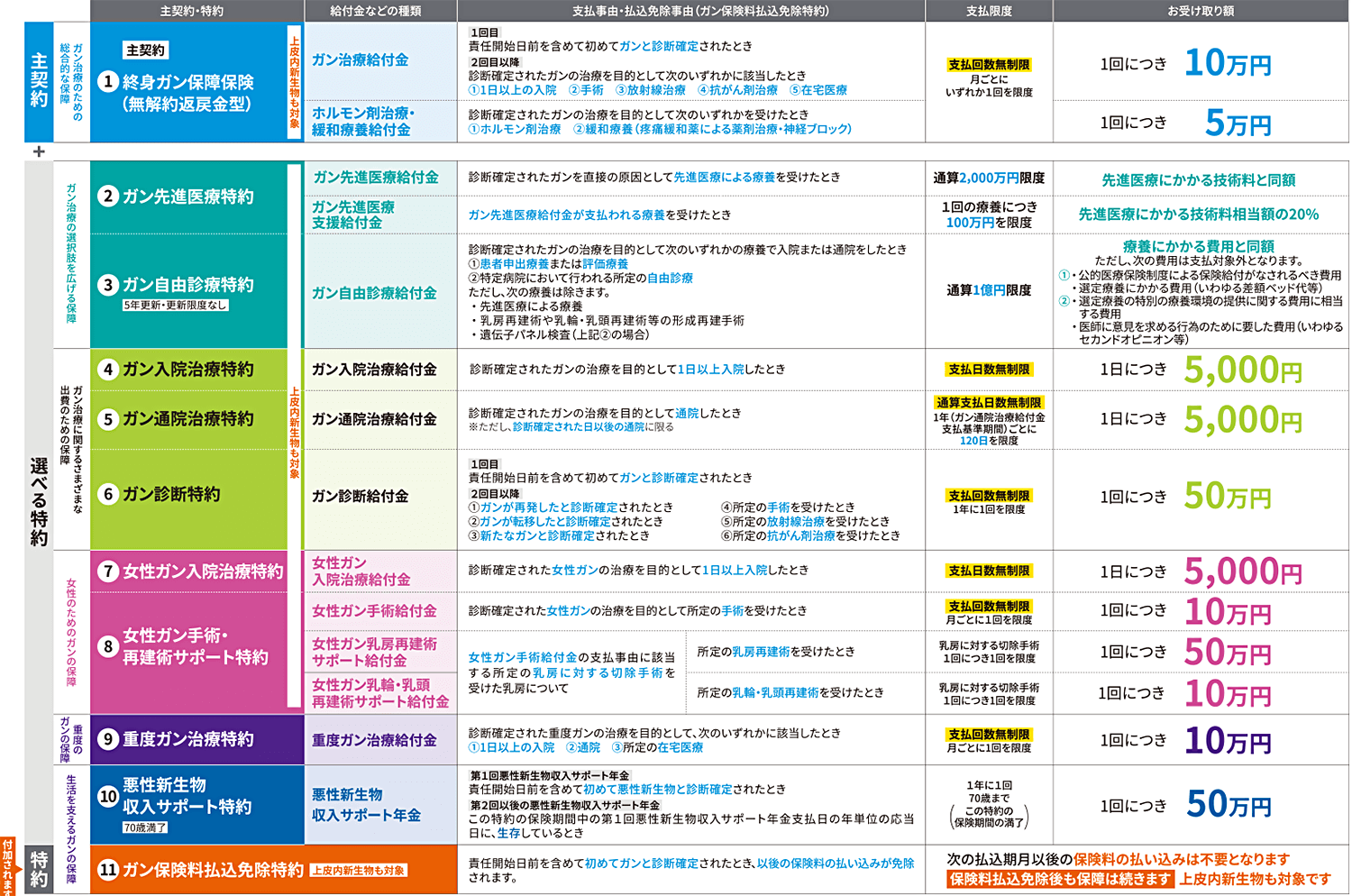Click the 5年更新・更新限度なし label

(176, 306)
